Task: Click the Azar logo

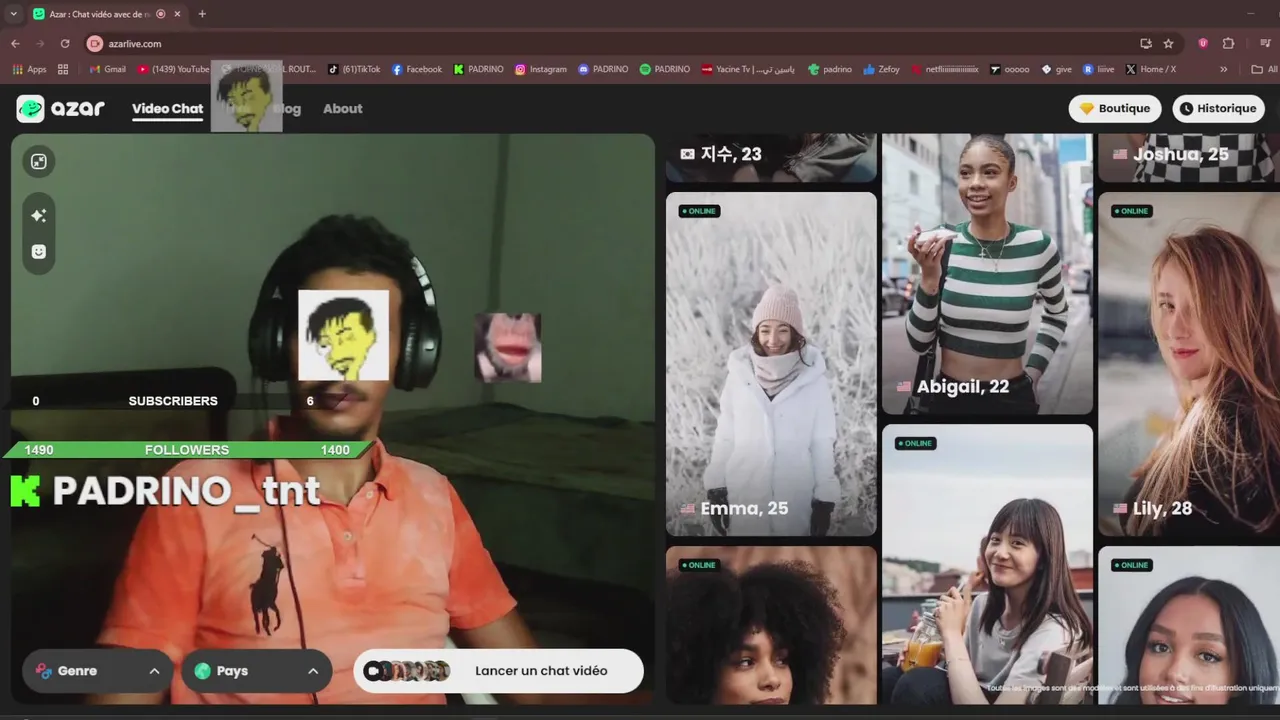Action: coord(61,108)
